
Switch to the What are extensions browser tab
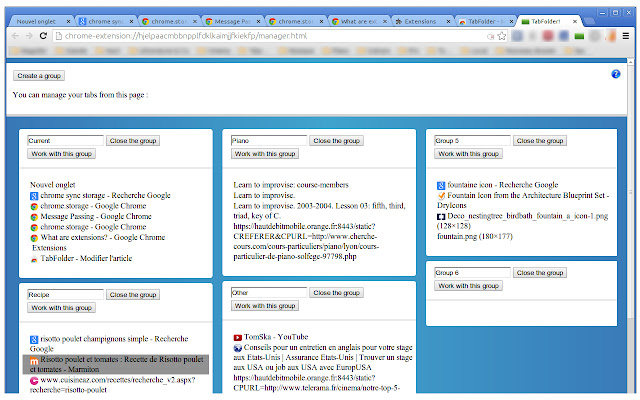pyautogui.click(x=358, y=22)
